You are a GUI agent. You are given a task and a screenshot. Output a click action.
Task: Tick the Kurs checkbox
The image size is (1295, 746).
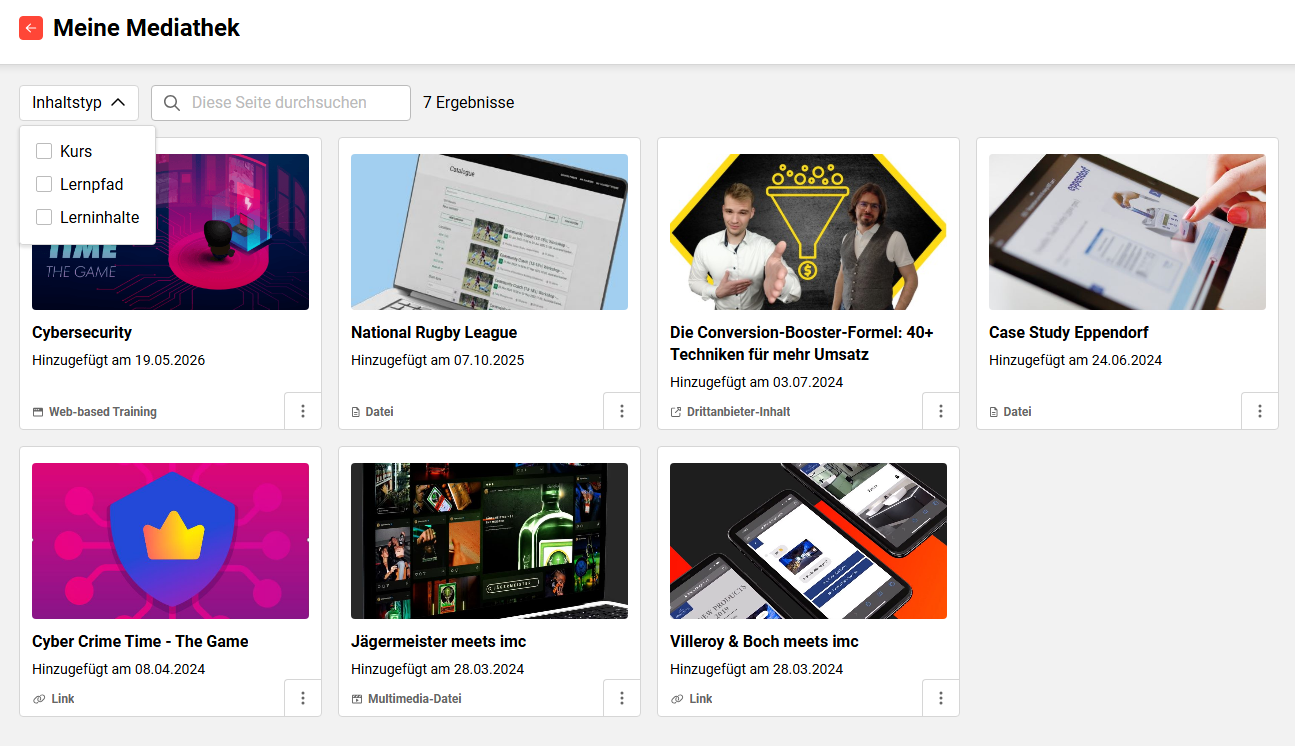tap(44, 151)
